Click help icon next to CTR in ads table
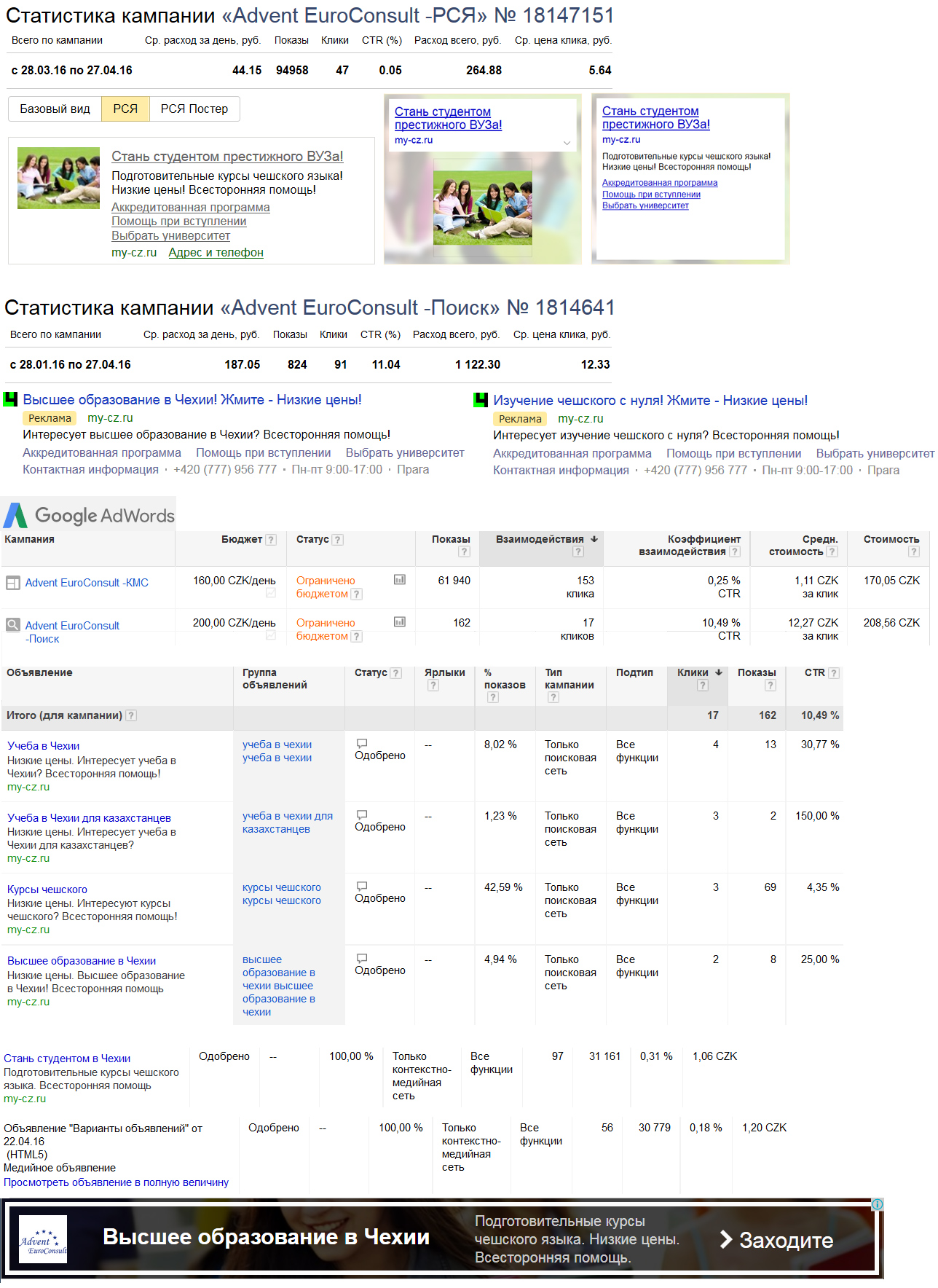The width and height of the screenshot is (938, 1288). (834, 673)
